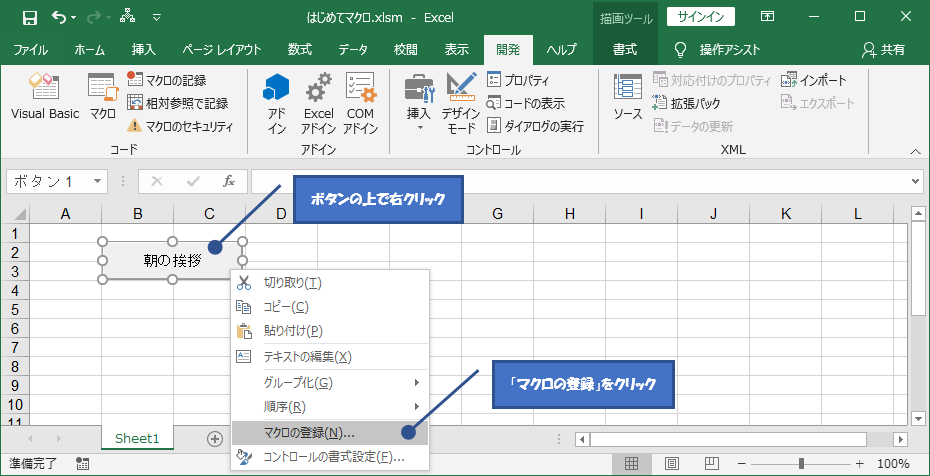The image size is (930, 476).
Task: Choose 切り取り(T) from the context menu
Action: click(329, 283)
